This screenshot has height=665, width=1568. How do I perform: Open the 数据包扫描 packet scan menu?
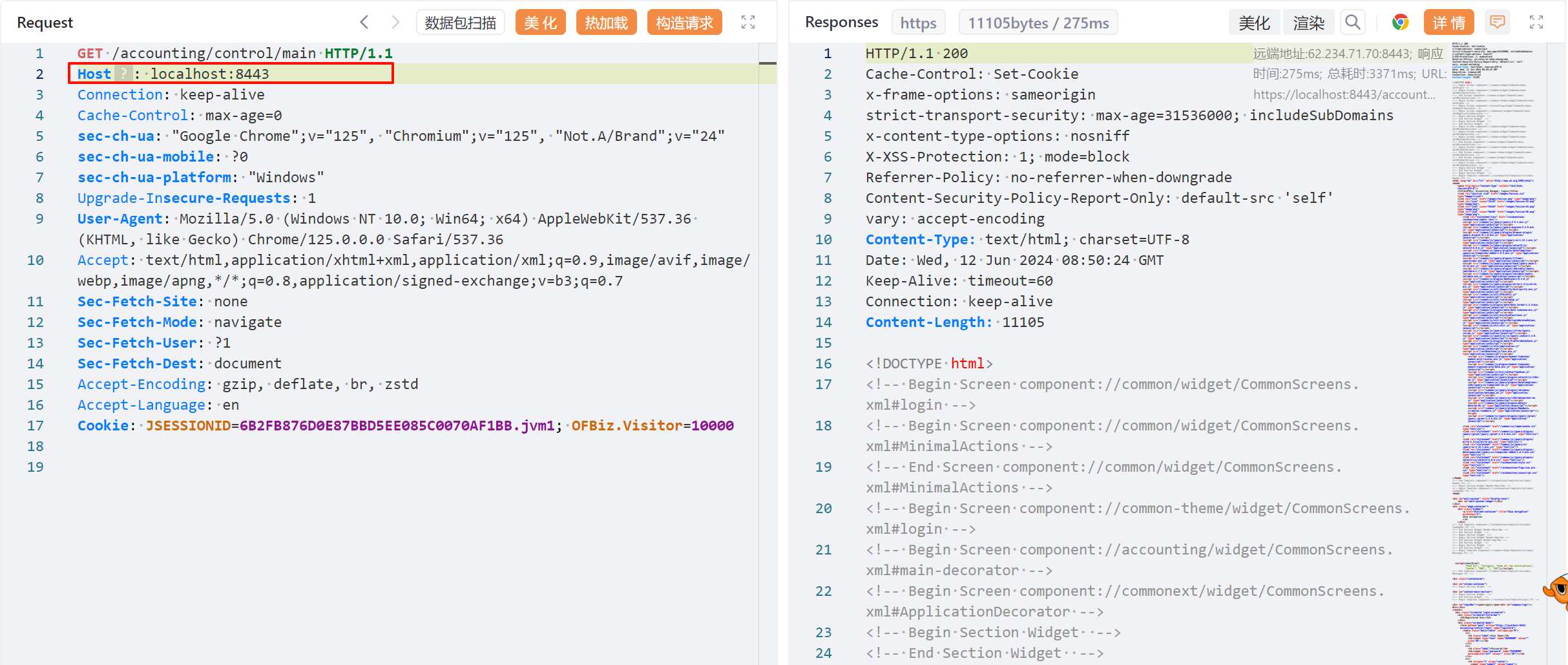tap(460, 23)
